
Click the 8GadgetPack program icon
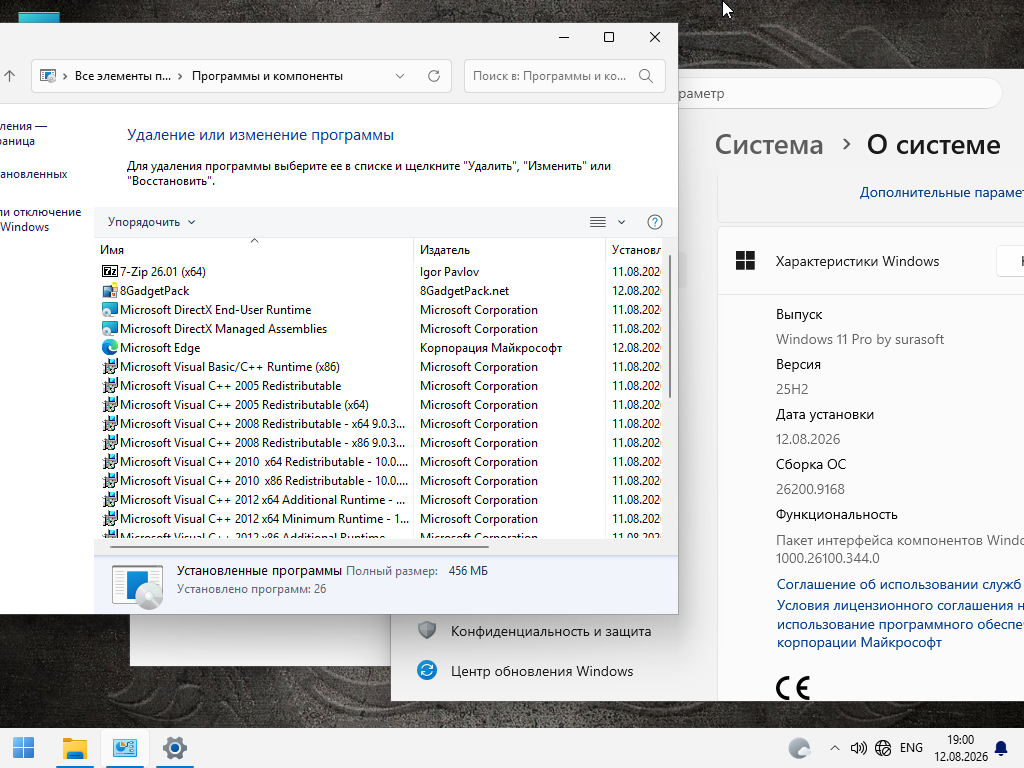[x=110, y=291]
